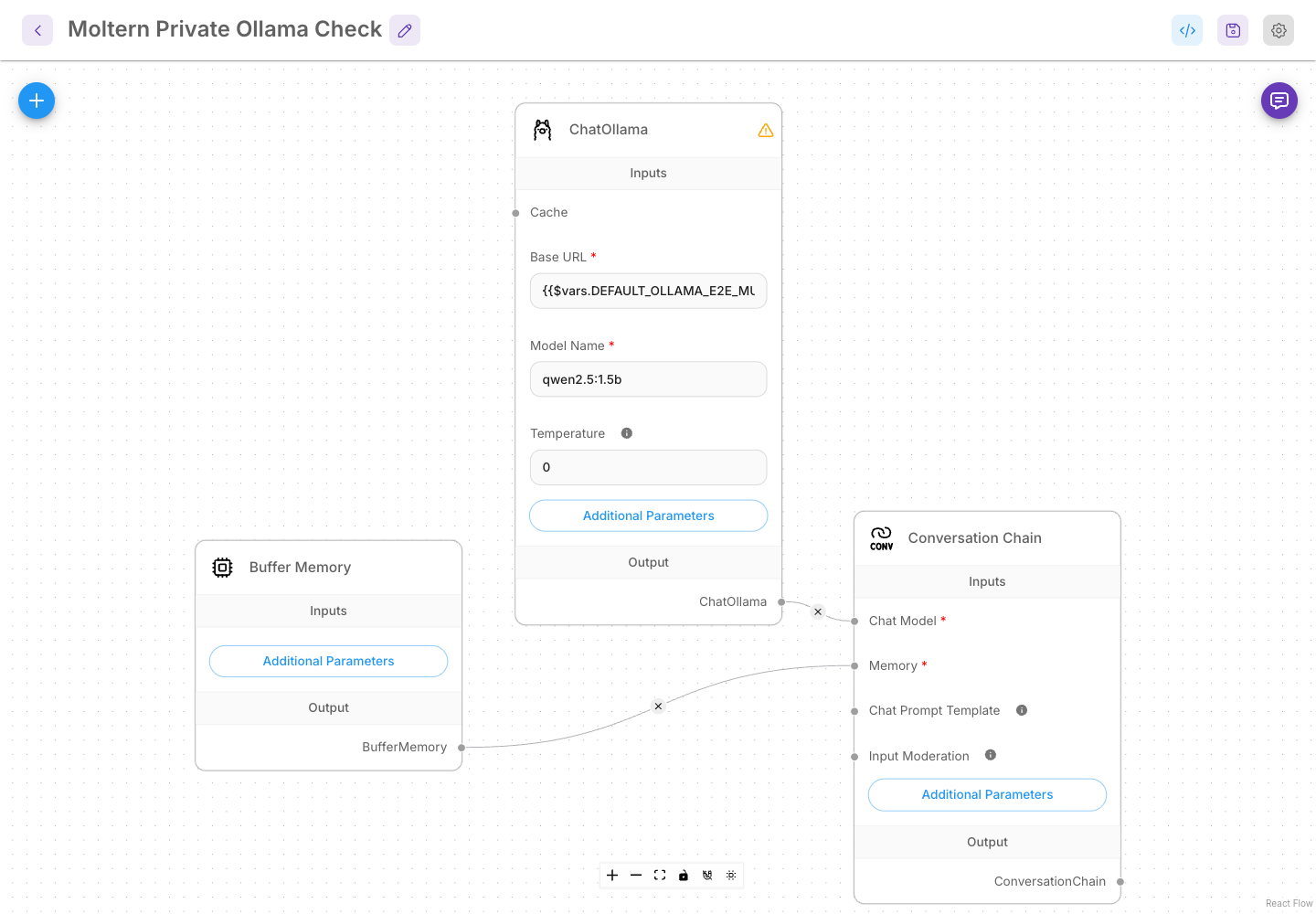Click the Temperature input field
Screen dimensions: 1316x914
coord(649,467)
